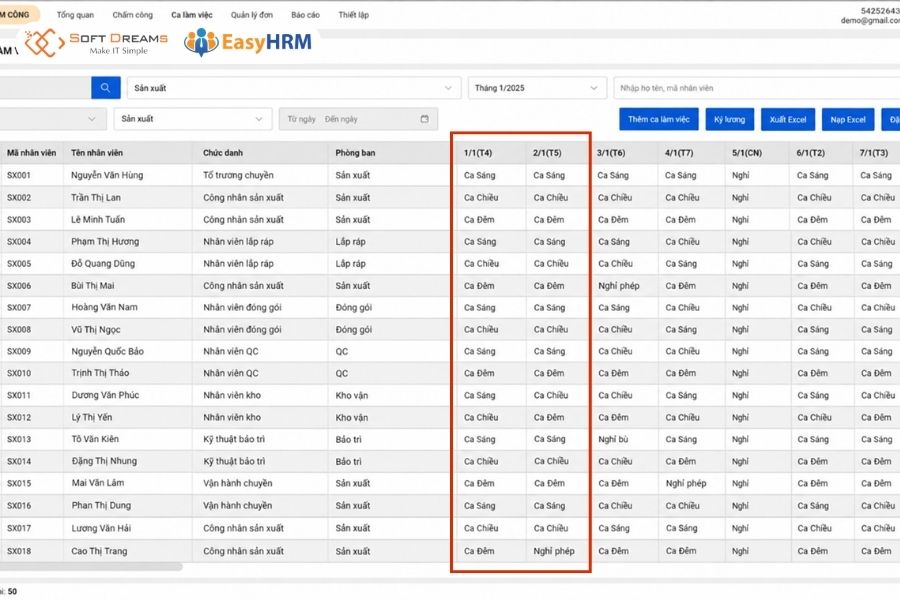This screenshot has width=900, height=600.
Task: Select employee Vũ Thị Ngọc
Action: click(x=96, y=330)
